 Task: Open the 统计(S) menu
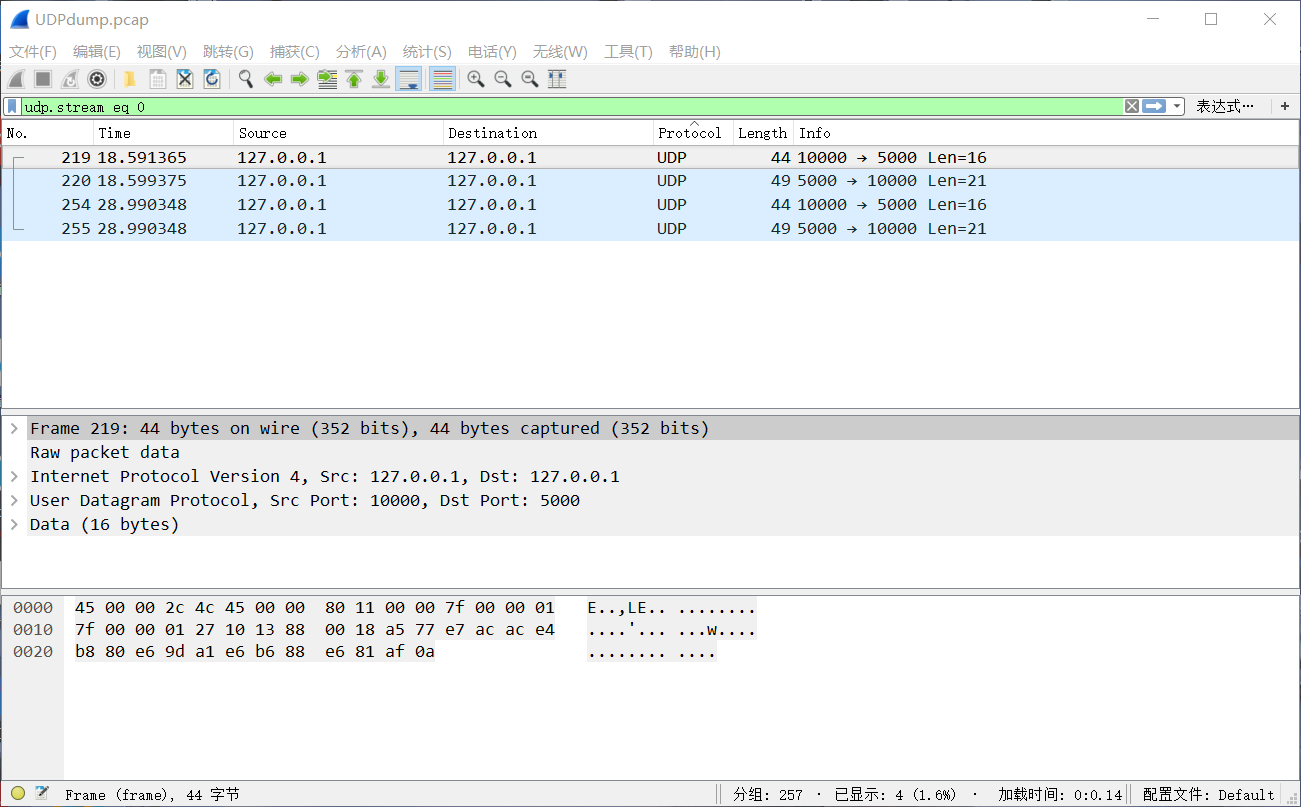[427, 52]
